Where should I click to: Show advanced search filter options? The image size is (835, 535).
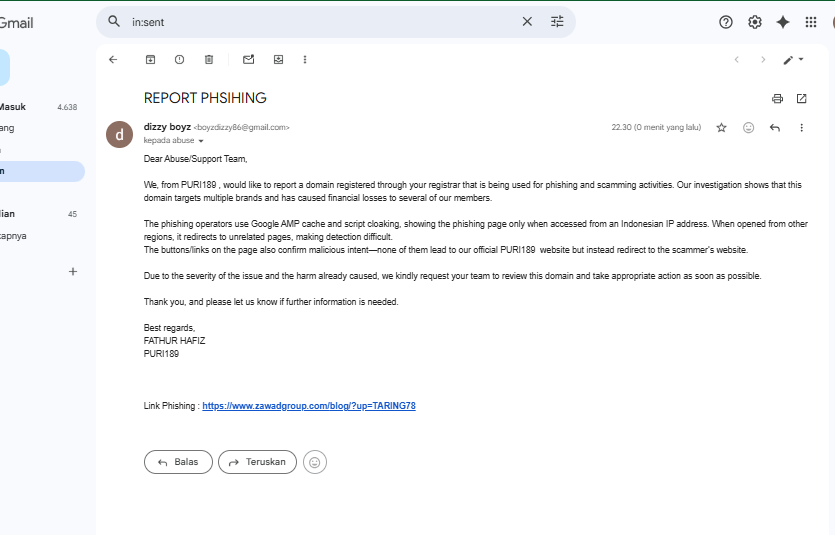pos(557,22)
